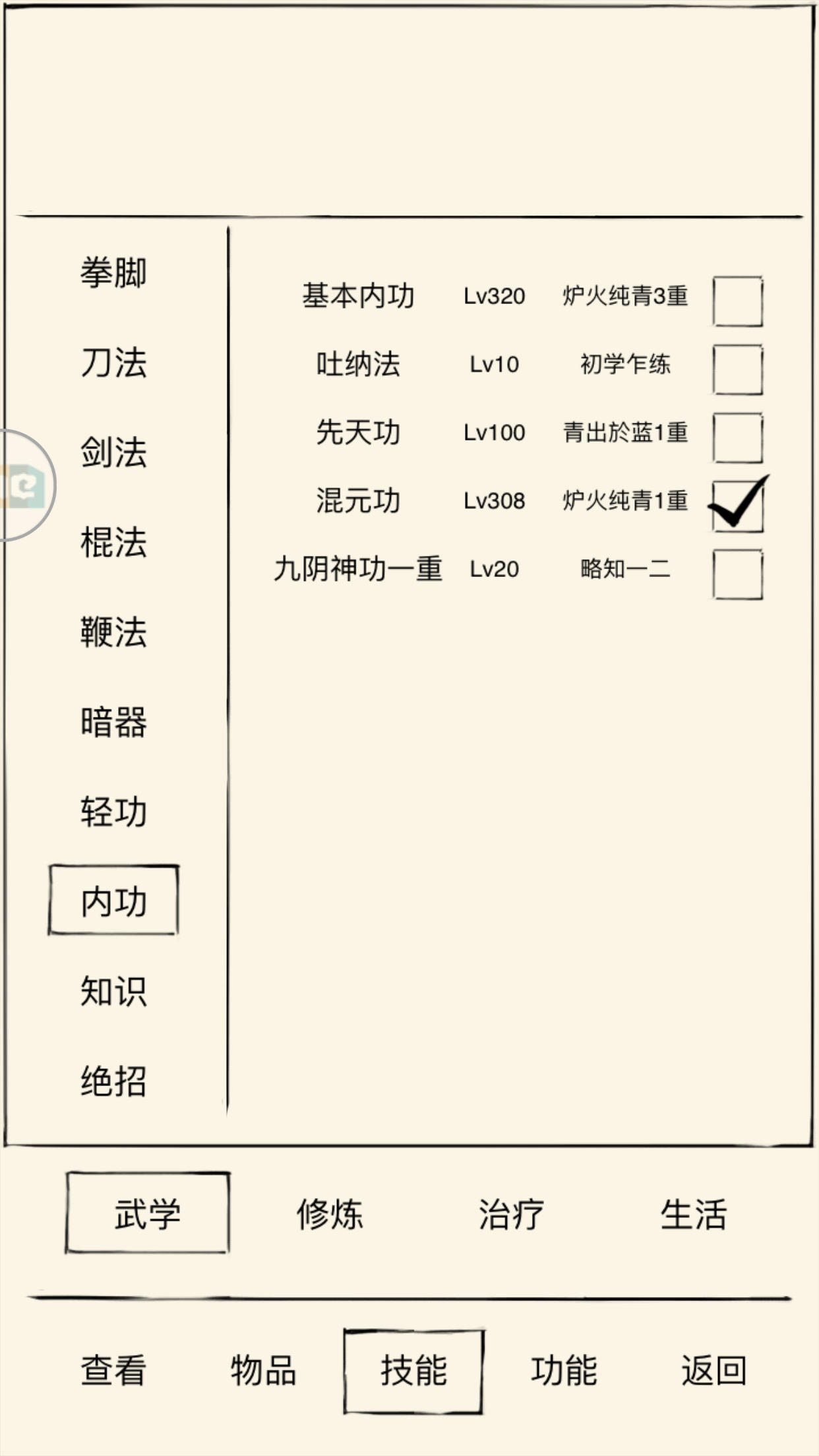The width and height of the screenshot is (819, 1456).
Task: Select the 暗器 category
Action: (x=113, y=722)
